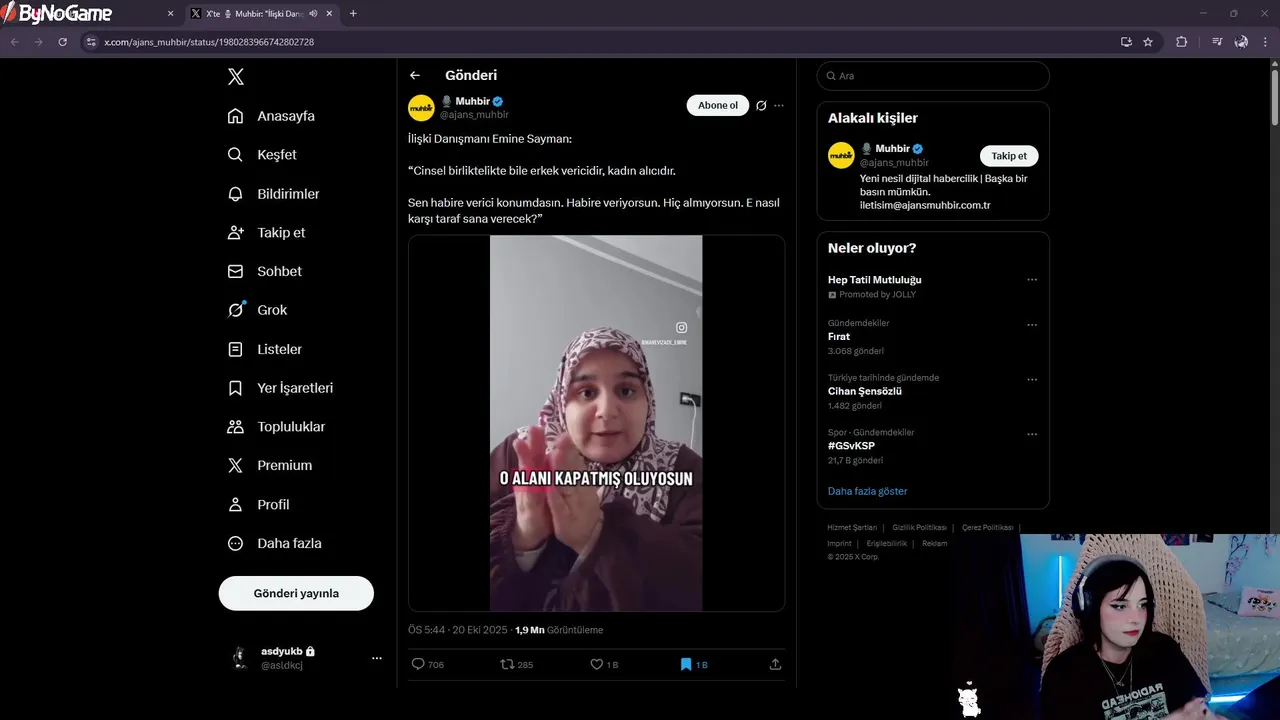Open the X logo home link

click(236, 77)
